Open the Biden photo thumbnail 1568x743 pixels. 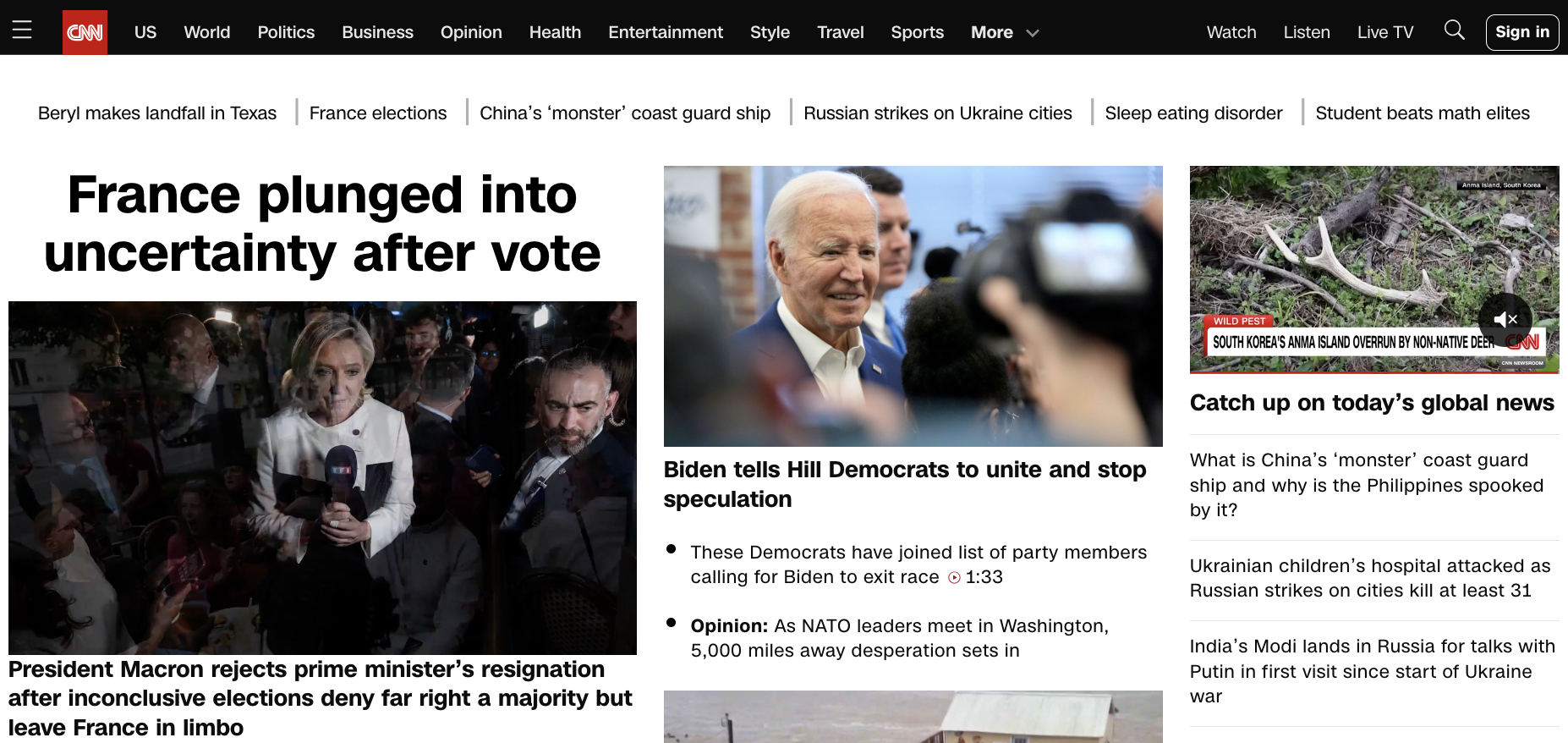(913, 306)
